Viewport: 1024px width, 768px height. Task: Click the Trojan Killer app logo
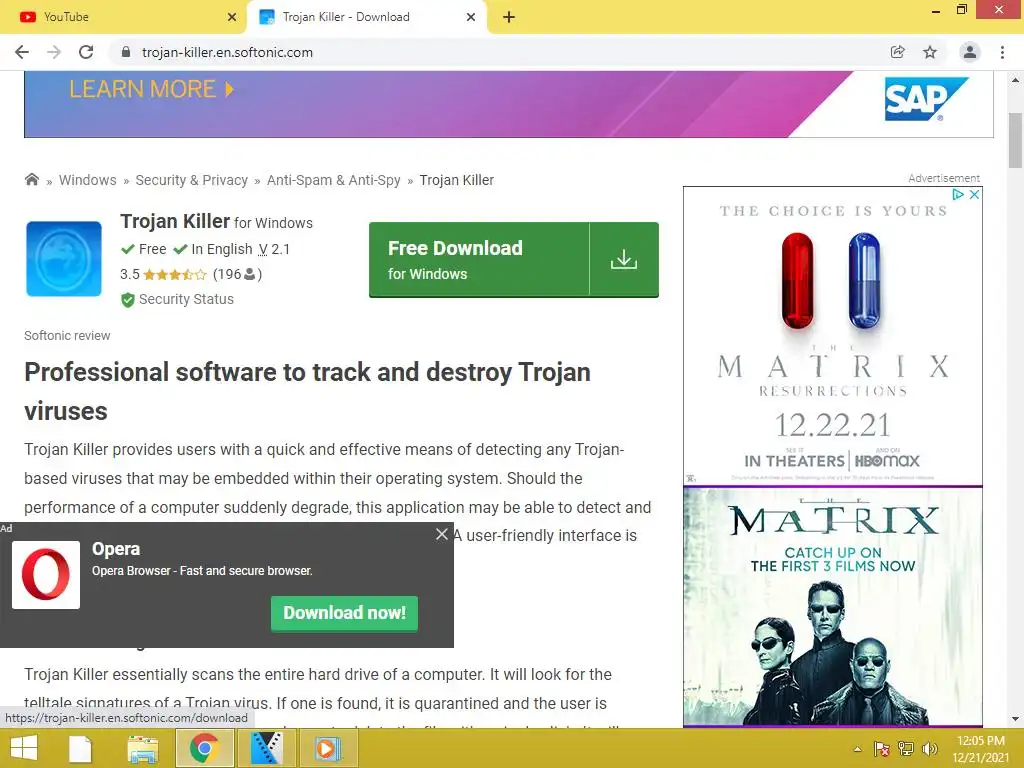point(63,259)
